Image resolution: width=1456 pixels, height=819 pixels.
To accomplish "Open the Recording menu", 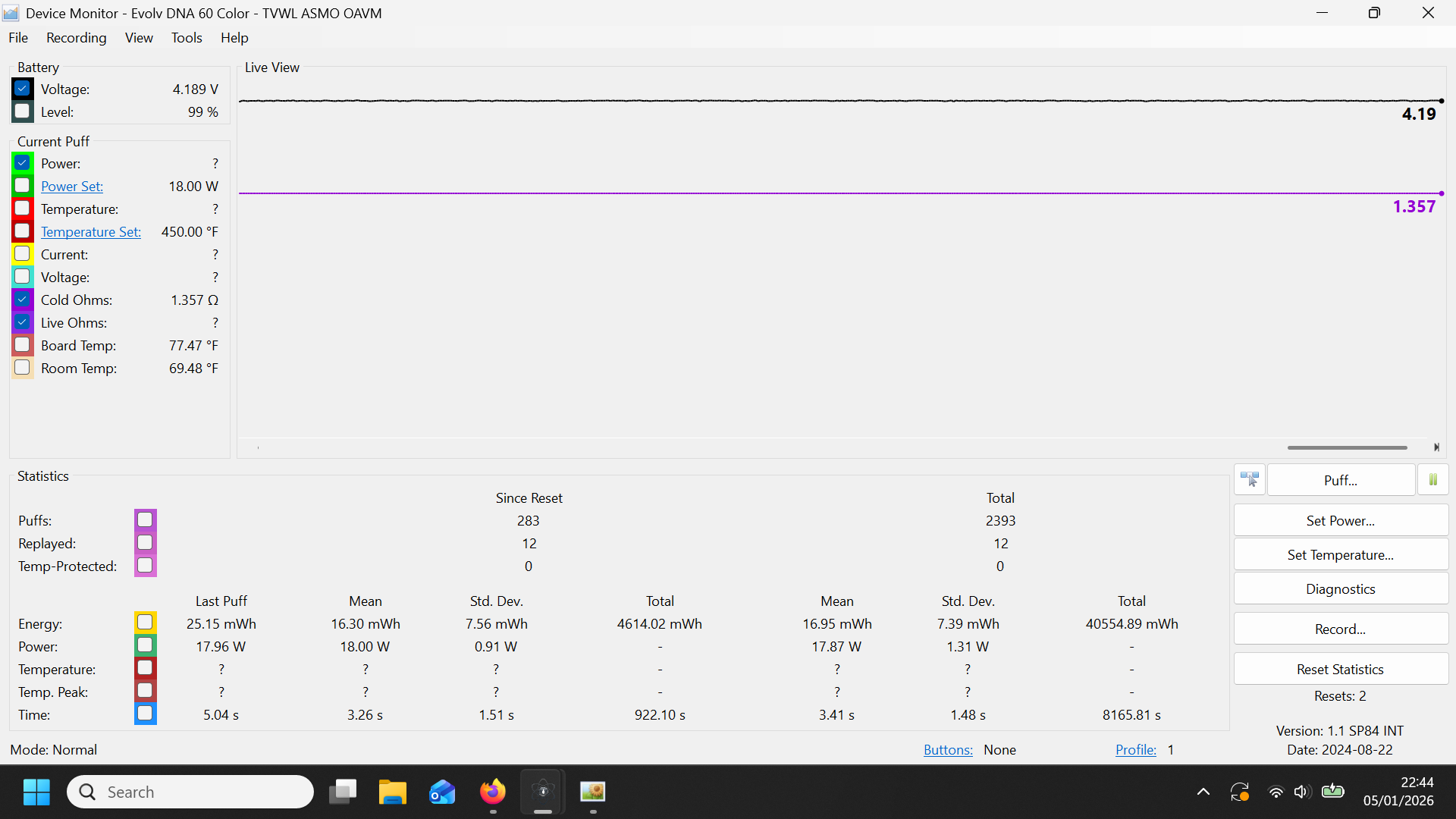I will tap(76, 38).
